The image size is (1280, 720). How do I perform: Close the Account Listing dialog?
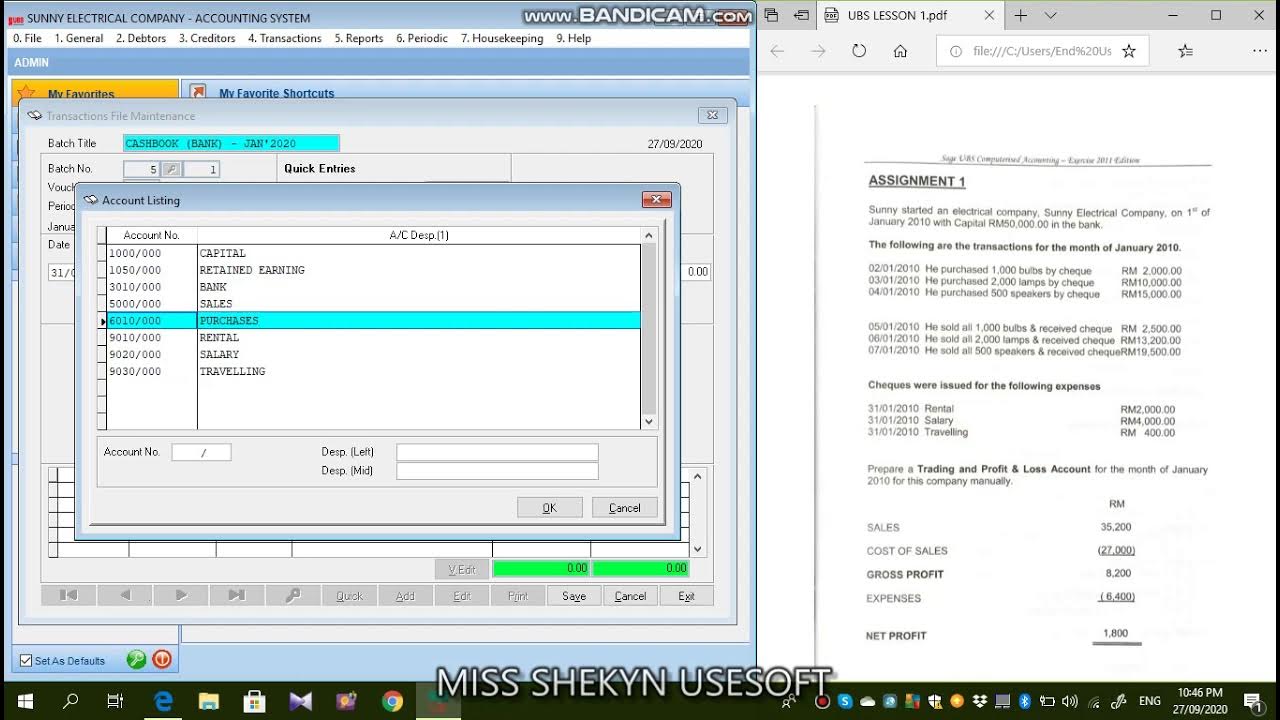(656, 200)
